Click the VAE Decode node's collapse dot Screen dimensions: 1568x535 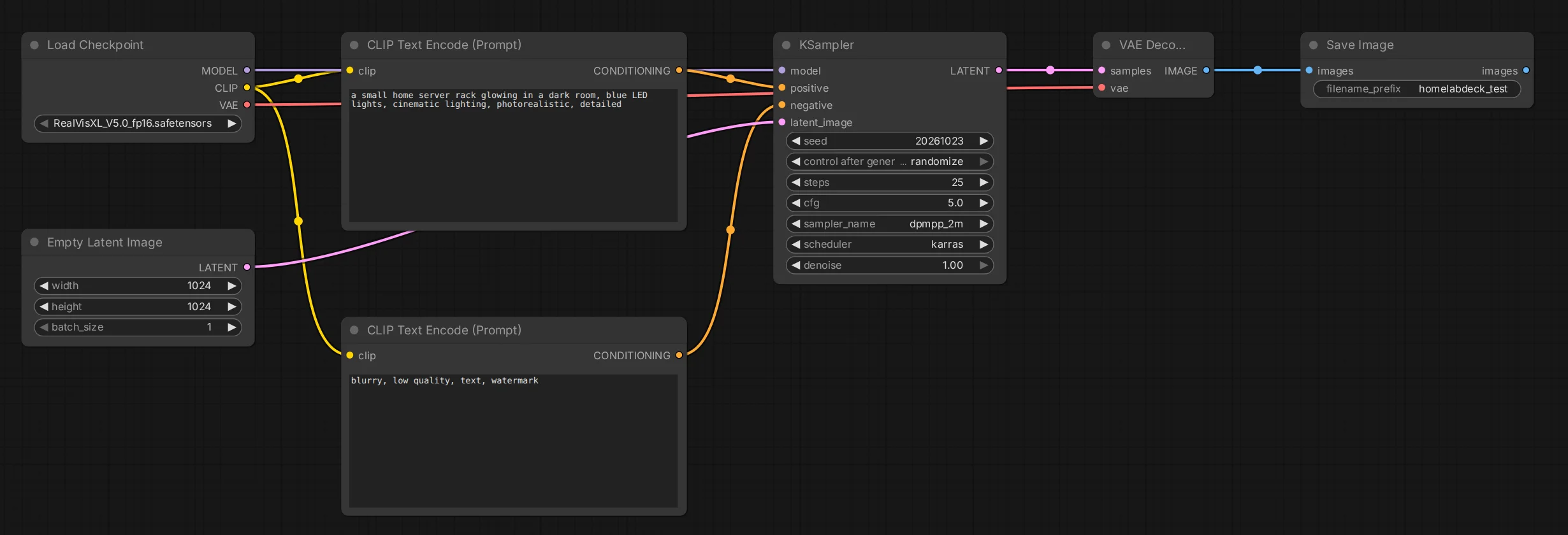(1106, 45)
